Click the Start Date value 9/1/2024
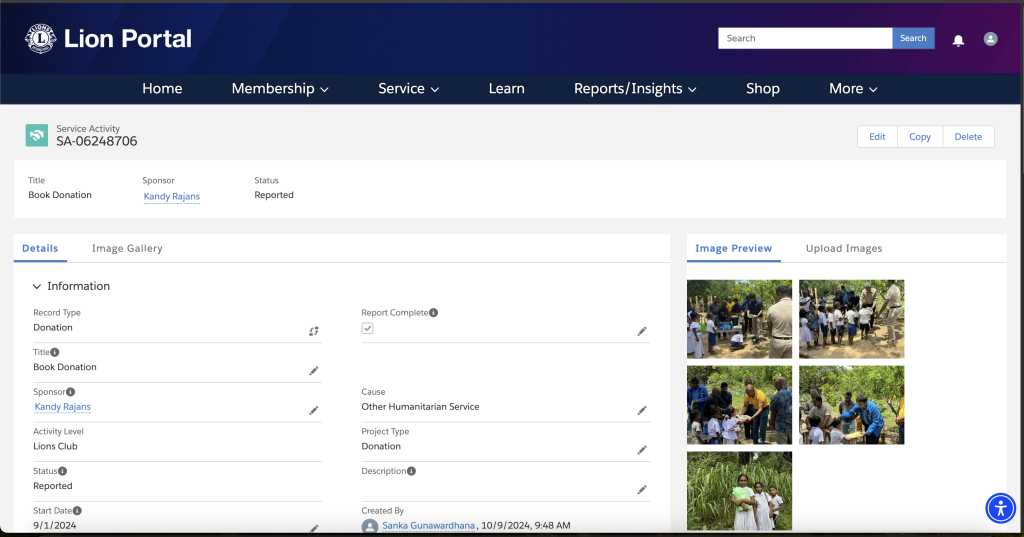1024x537 pixels. point(55,525)
